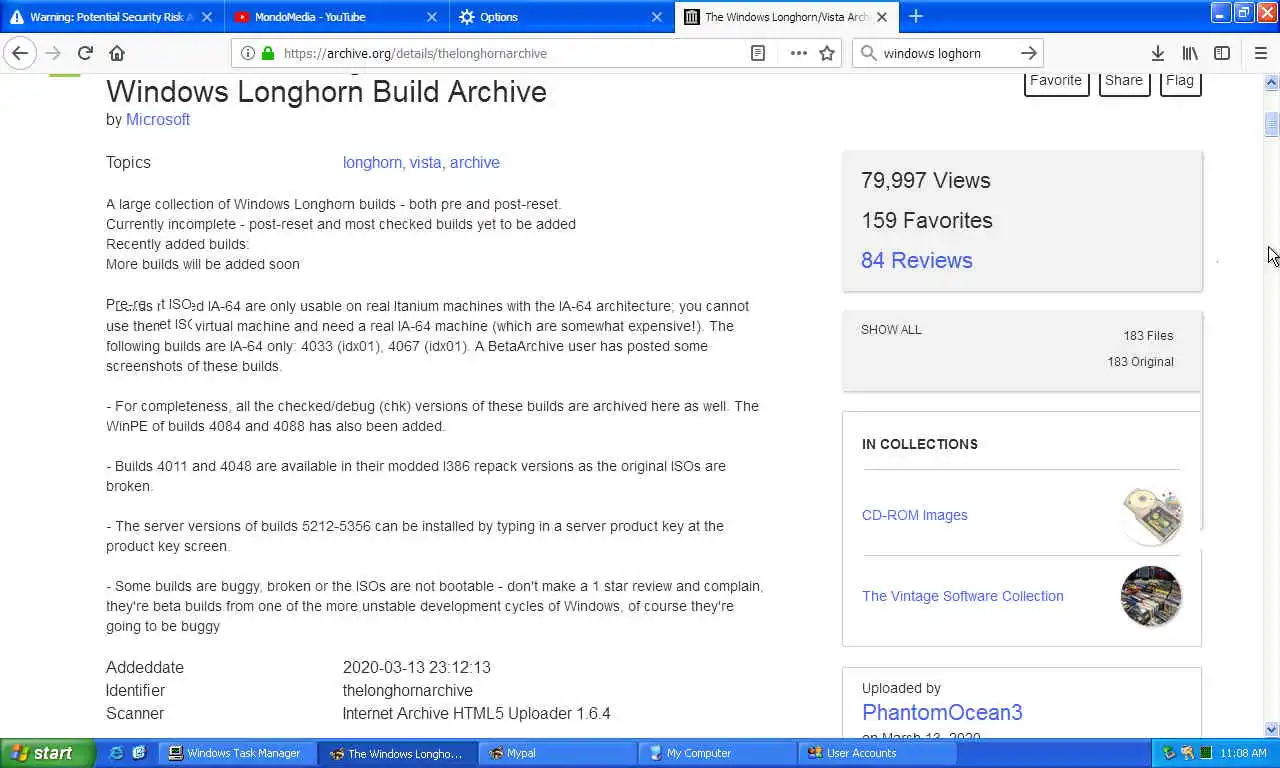The image size is (1280, 768).
Task: Submit search with arrow in search box
Action: click(x=1028, y=53)
